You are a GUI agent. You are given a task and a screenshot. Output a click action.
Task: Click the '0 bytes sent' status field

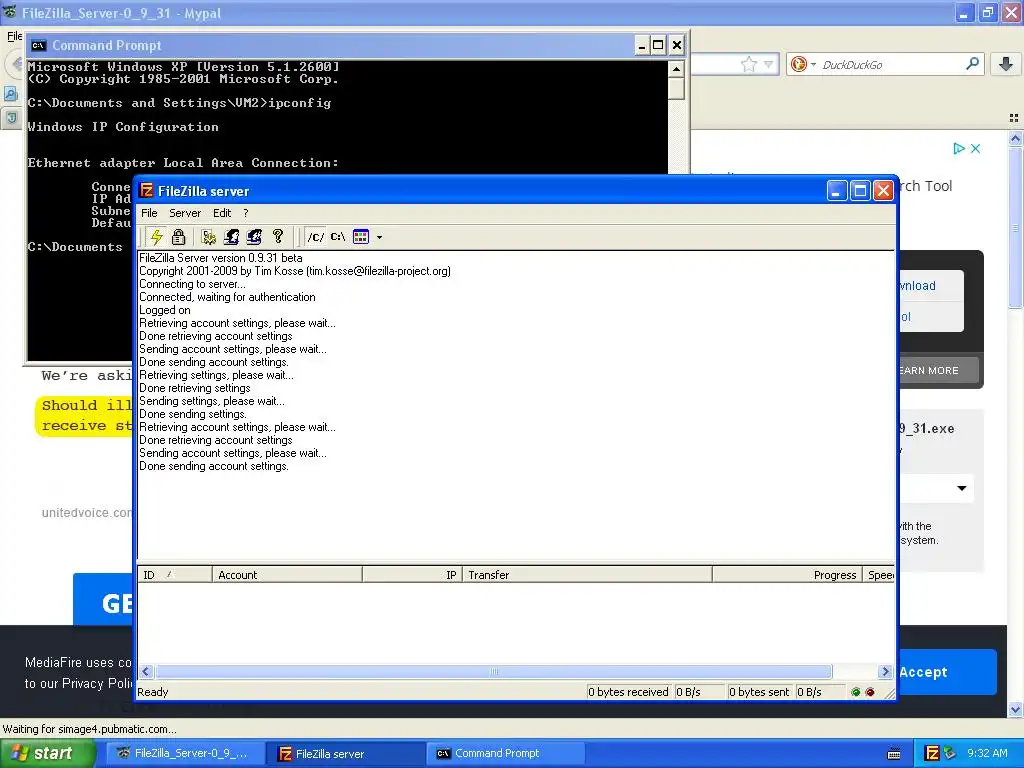click(x=760, y=692)
